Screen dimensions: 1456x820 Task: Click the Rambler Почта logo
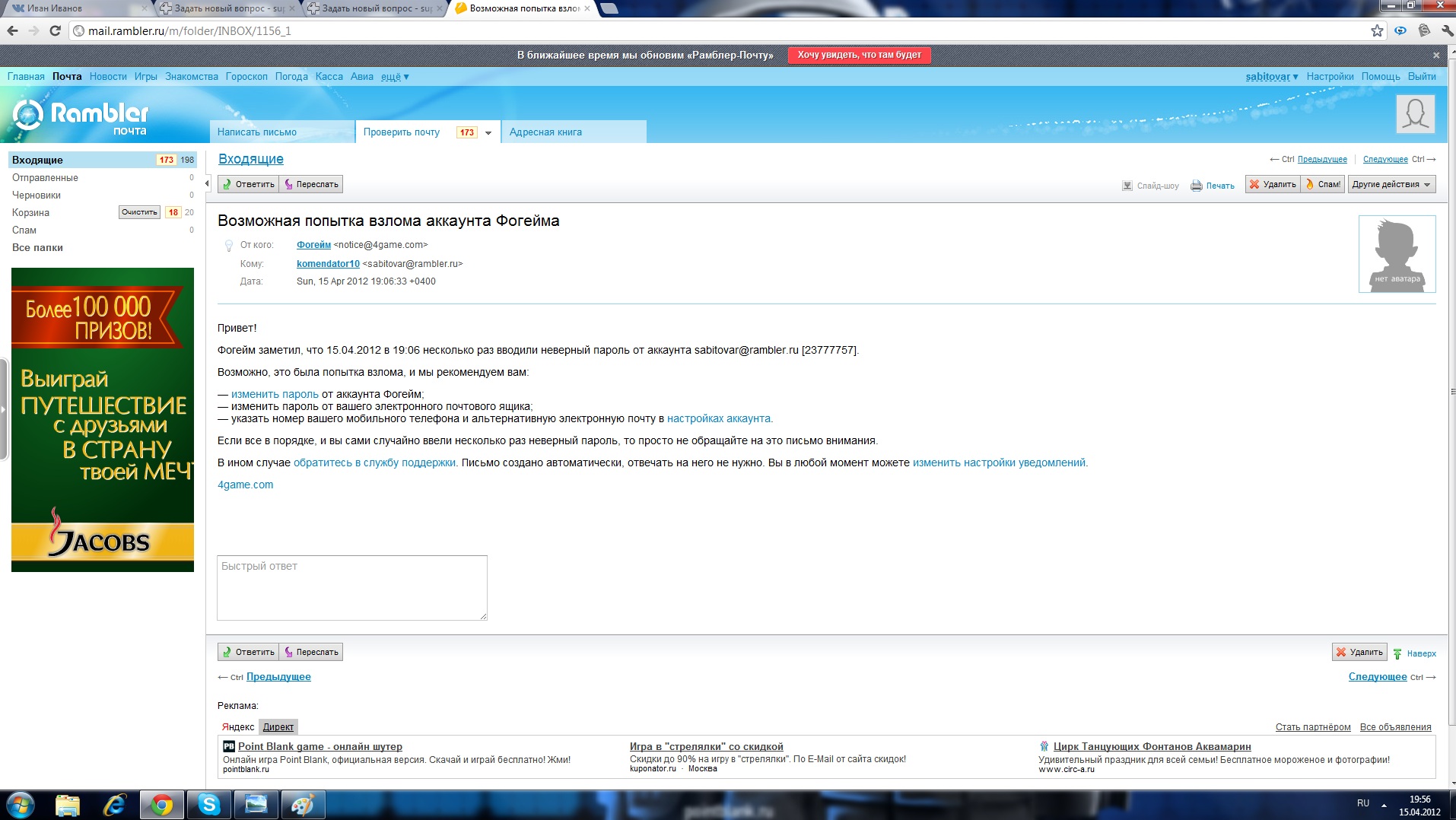81,117
